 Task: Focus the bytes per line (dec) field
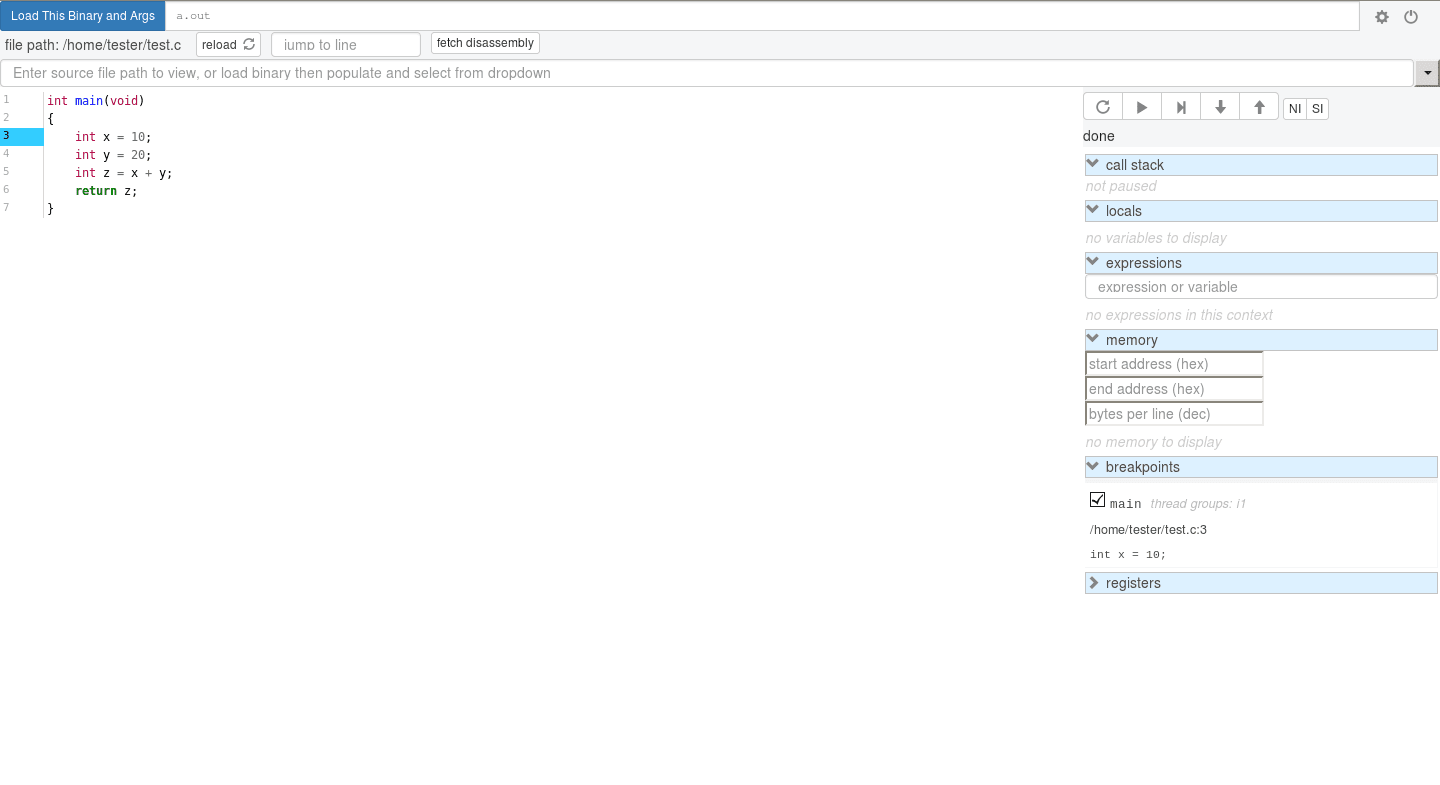tap(1174, 414)
